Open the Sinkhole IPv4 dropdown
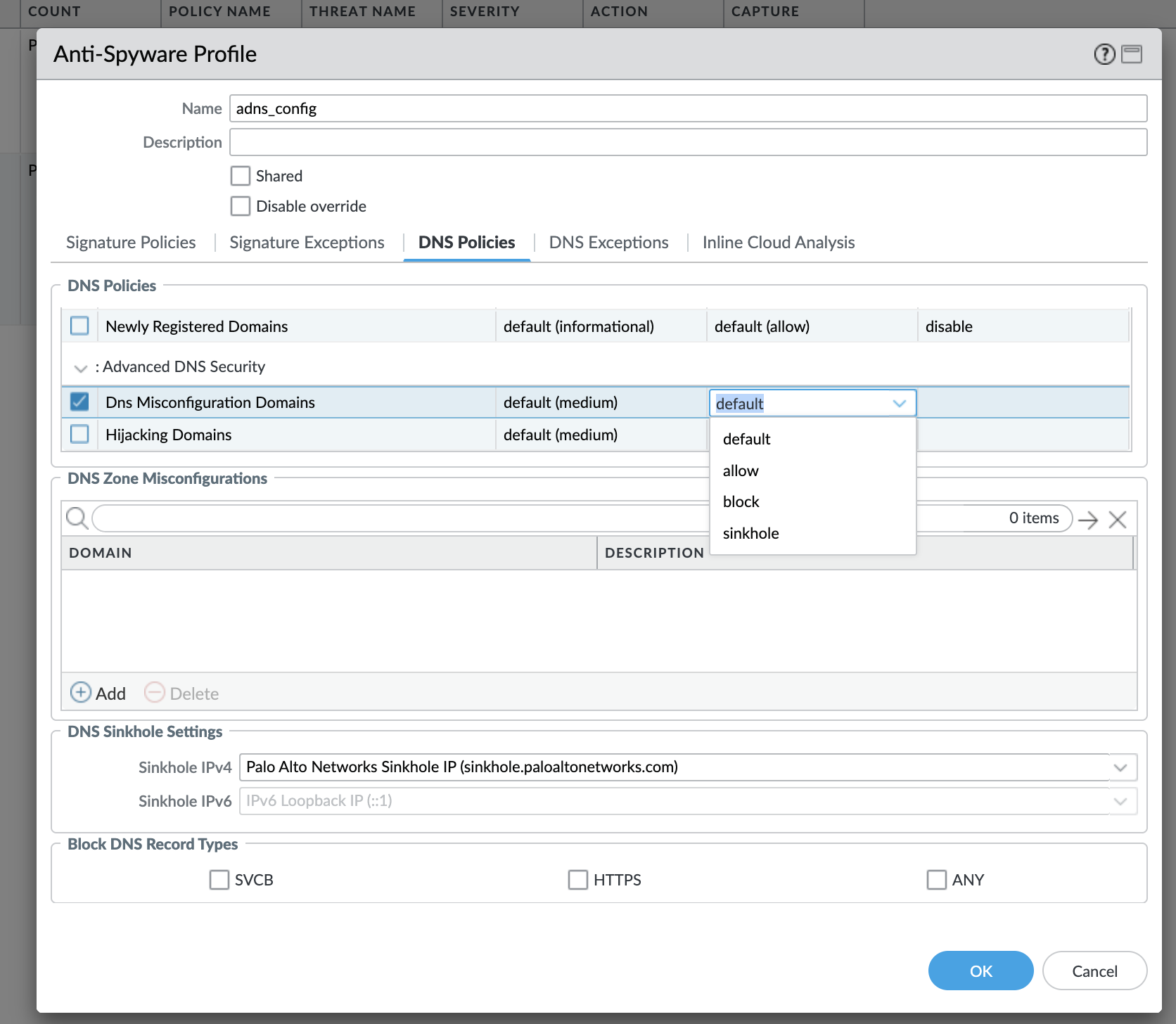Screen dimensions: 1176x1024 (1120, 767)
